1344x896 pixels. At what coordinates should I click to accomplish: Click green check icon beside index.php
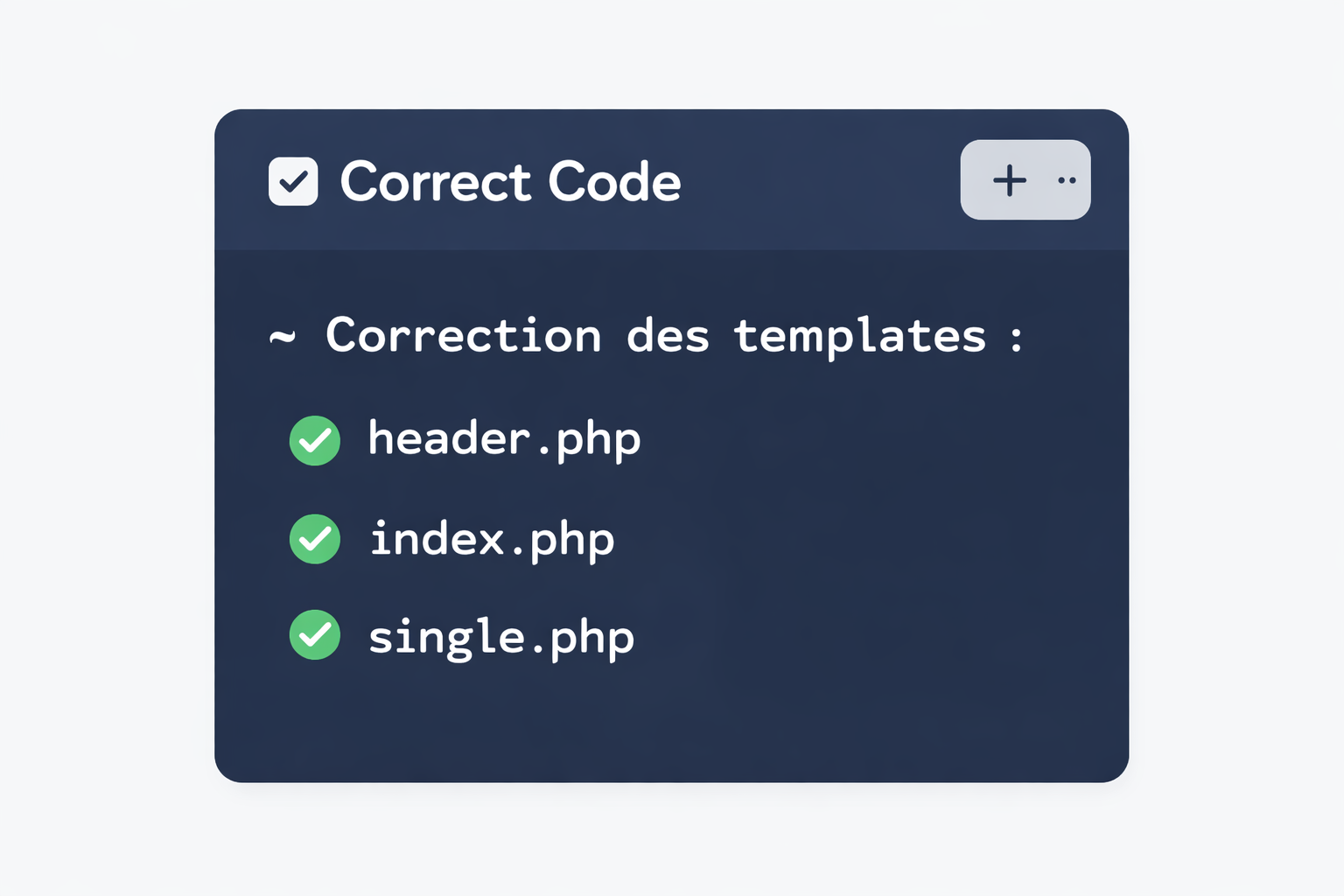tap(315, 539)
